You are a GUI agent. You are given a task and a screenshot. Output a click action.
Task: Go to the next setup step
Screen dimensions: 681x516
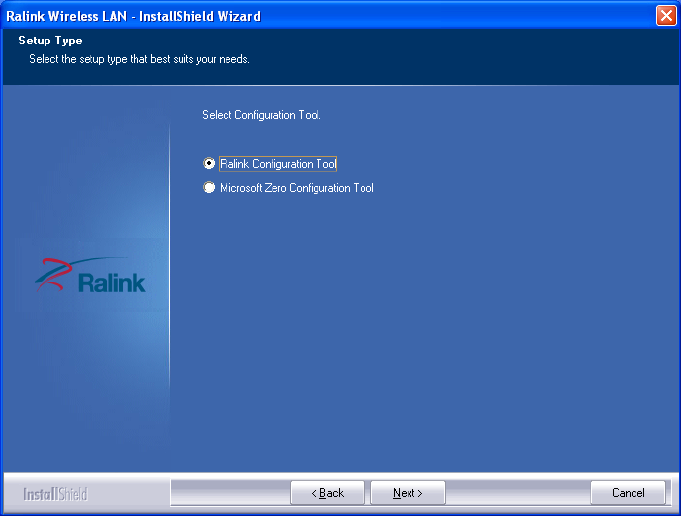pos(407,493)
